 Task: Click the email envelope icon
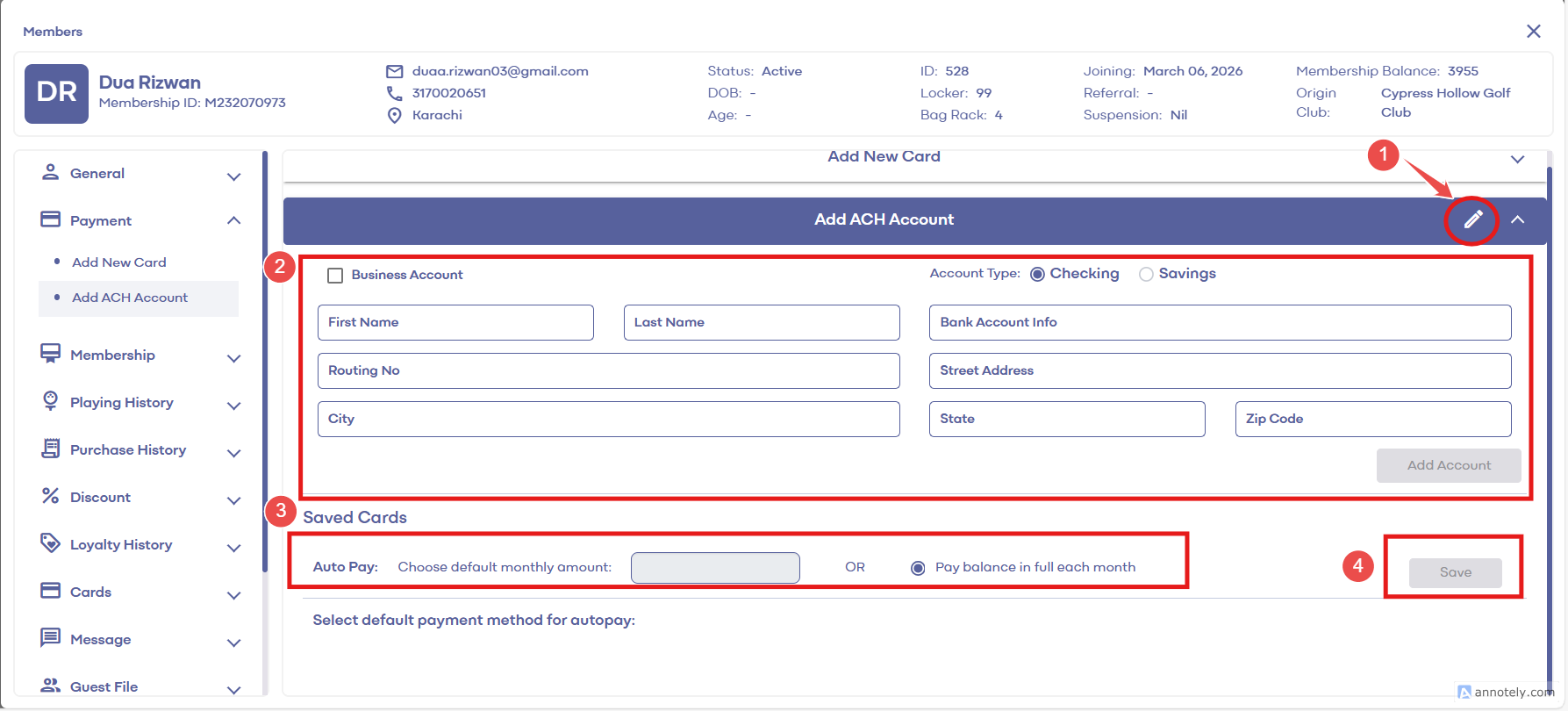[x=394, y=71]
